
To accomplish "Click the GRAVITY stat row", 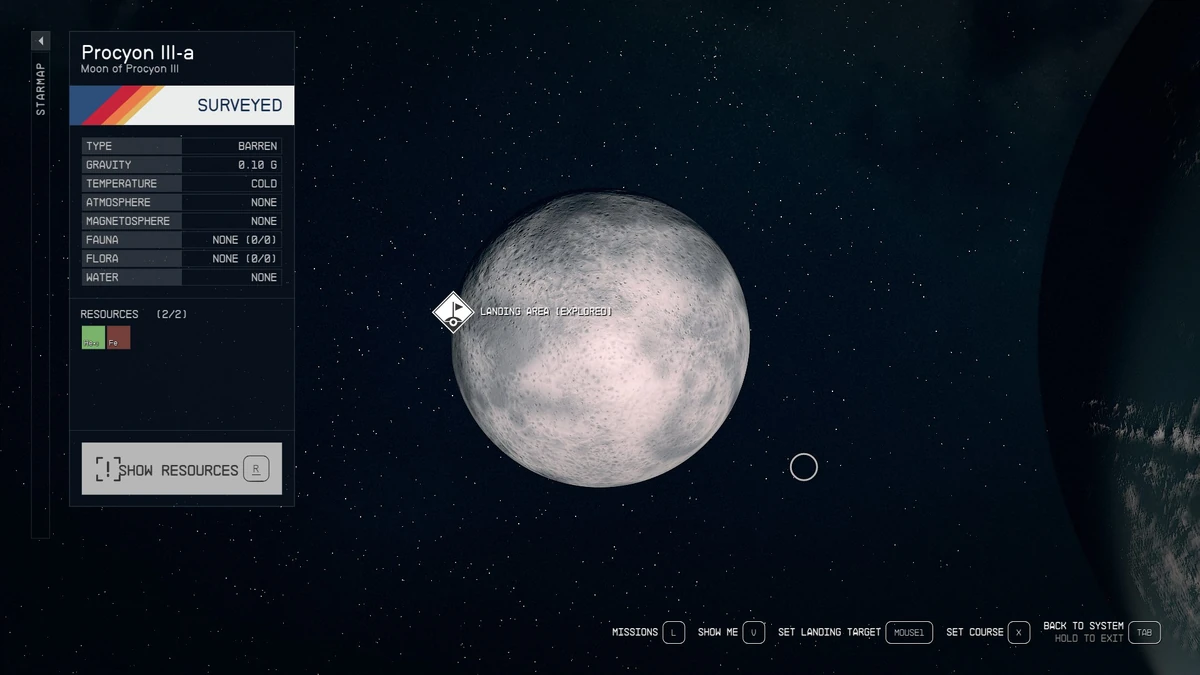I will (180, 164).
